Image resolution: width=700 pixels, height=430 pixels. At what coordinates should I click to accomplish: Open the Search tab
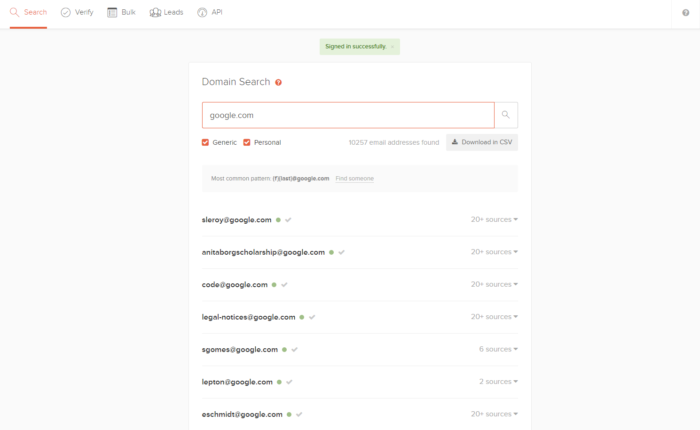(28, 13)
